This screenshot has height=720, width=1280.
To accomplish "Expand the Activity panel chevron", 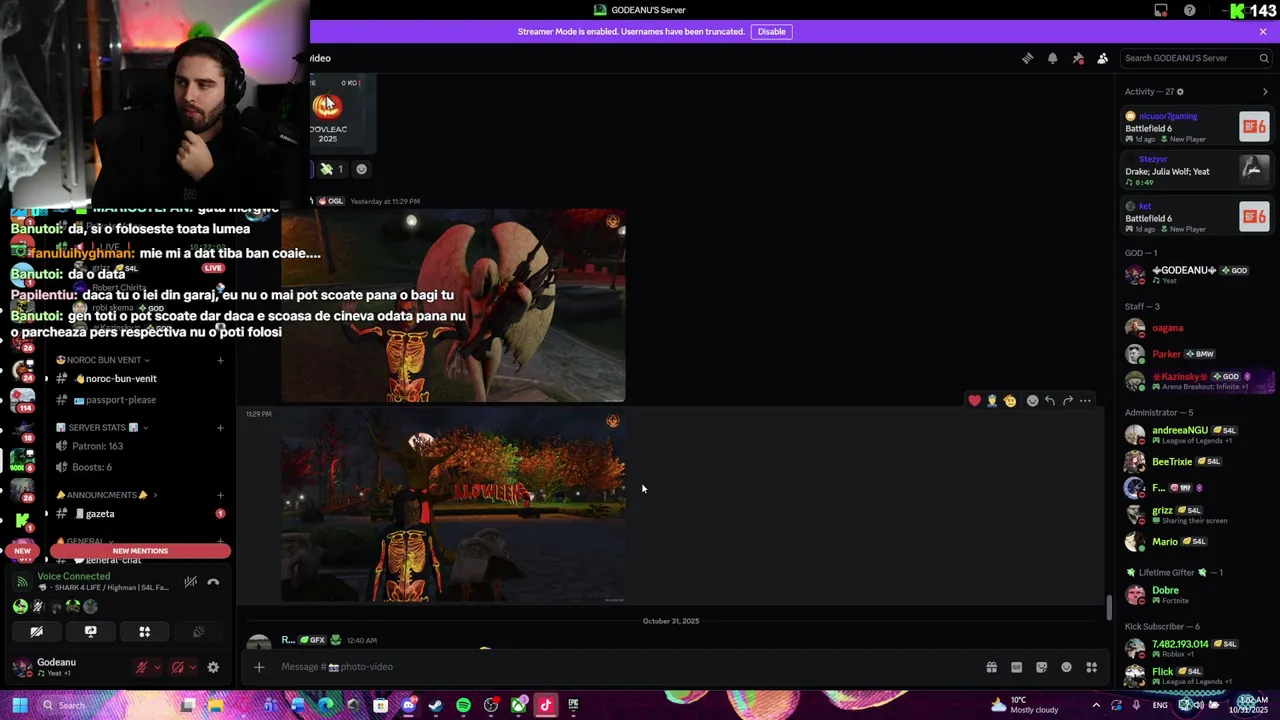I will point(1265,92).
